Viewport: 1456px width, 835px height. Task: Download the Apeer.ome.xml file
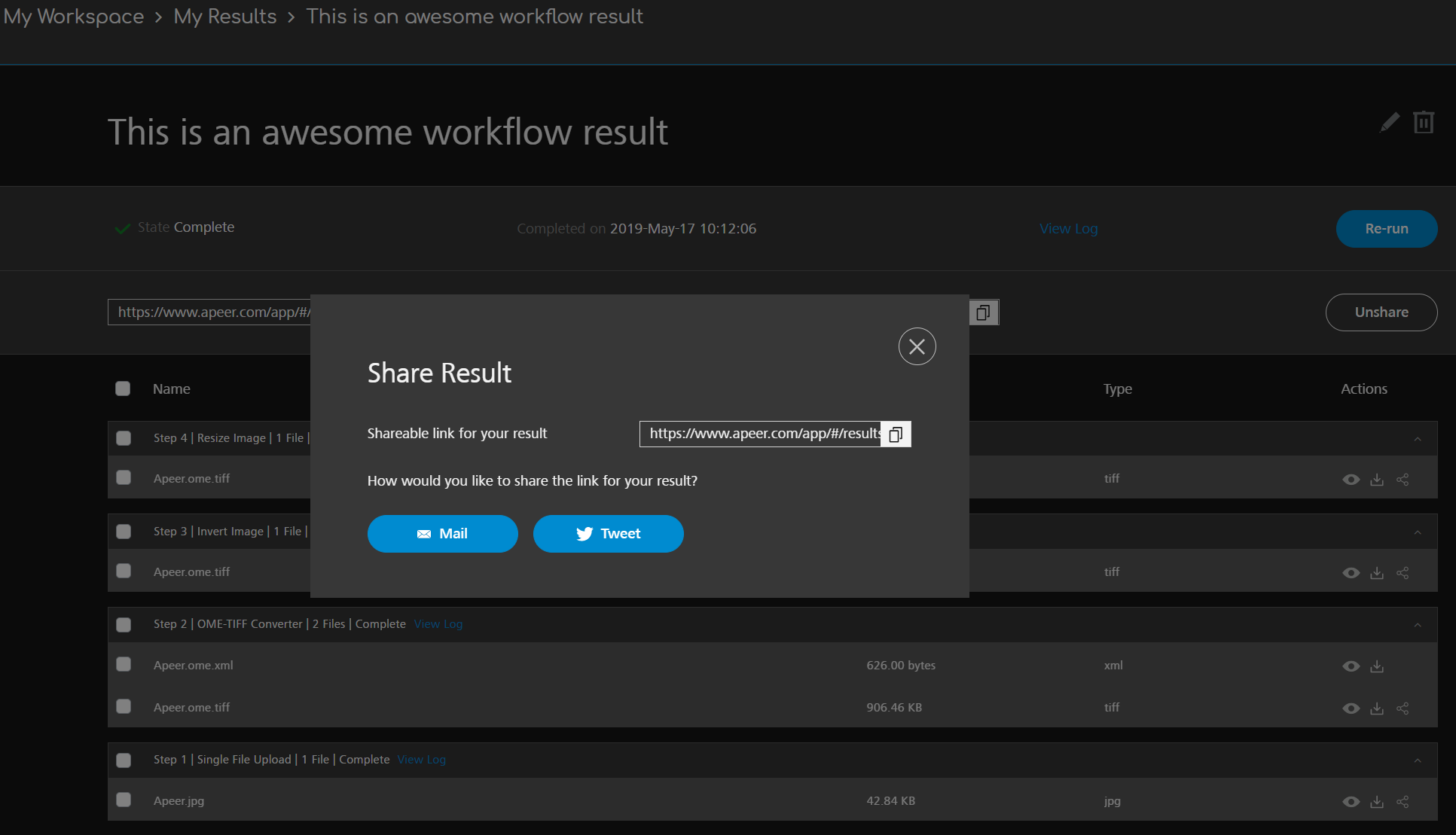click(x=1377, y=666)
